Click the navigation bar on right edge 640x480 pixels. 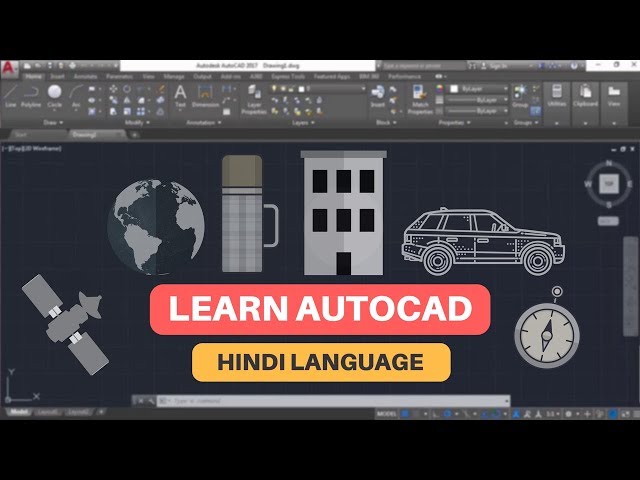coord(630,287)
